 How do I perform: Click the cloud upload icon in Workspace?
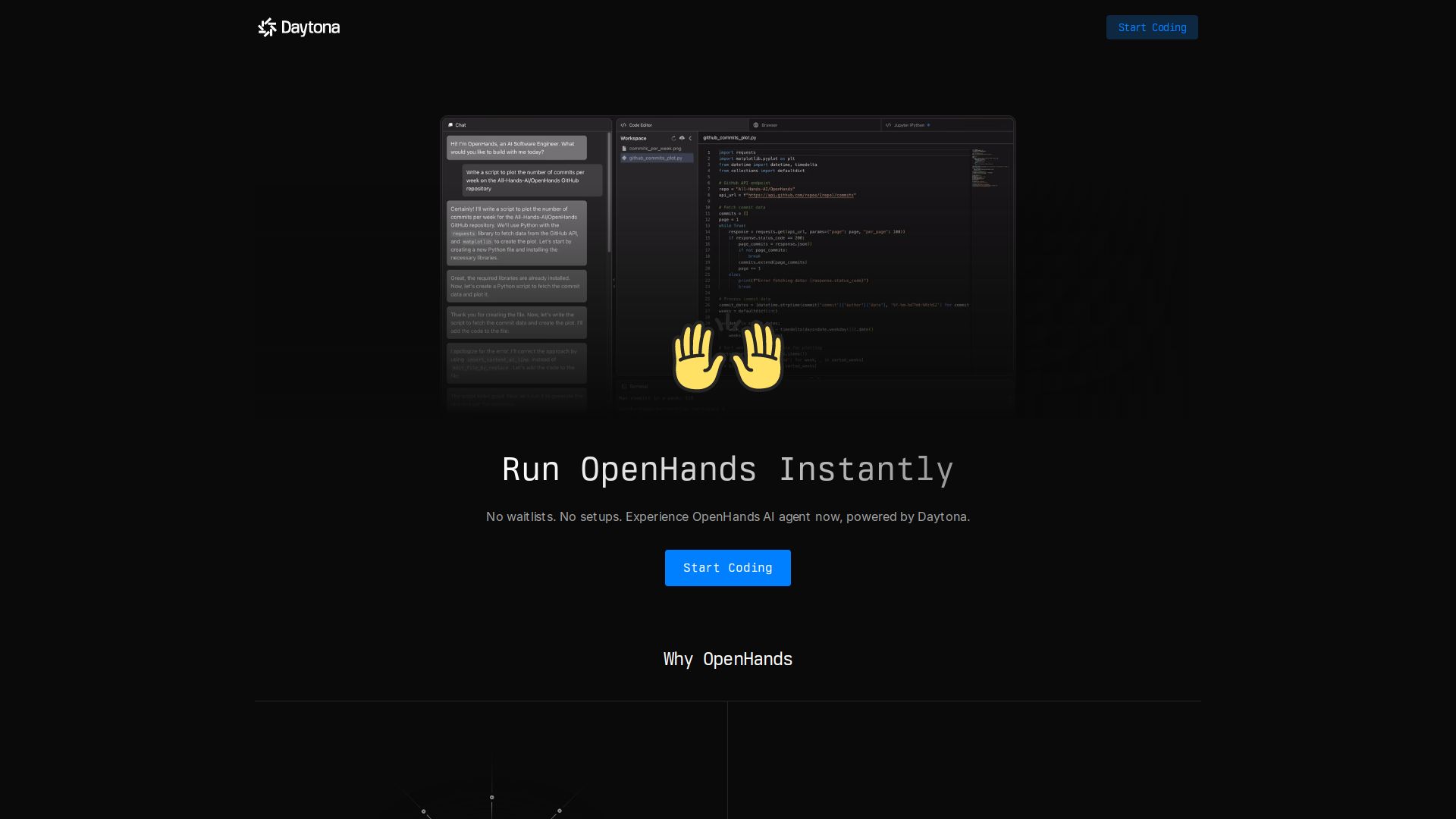682,138
